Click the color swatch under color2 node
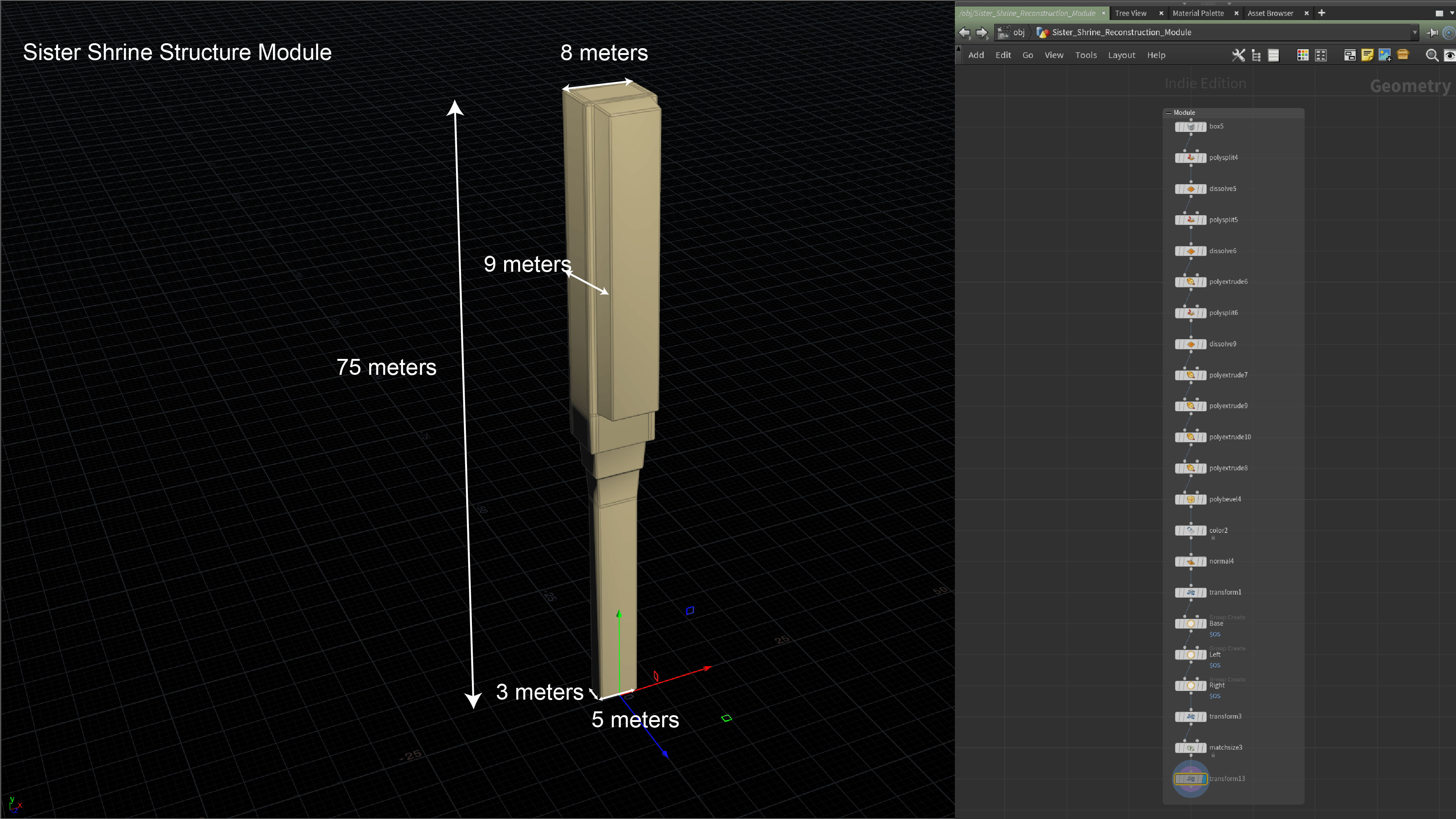The width and height of the screenshot is (1456, 819). click(x=1213, y=538)
